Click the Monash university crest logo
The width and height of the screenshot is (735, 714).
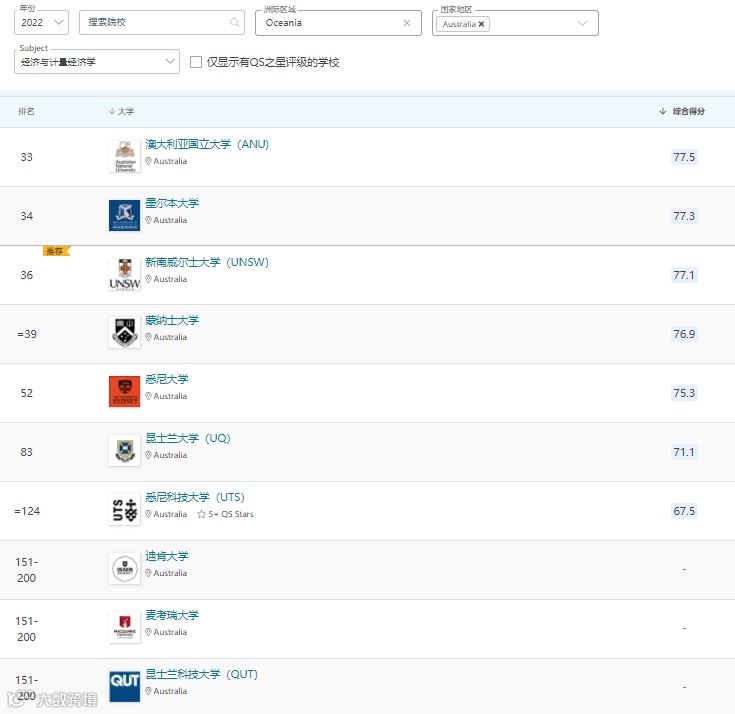(124, 332)
